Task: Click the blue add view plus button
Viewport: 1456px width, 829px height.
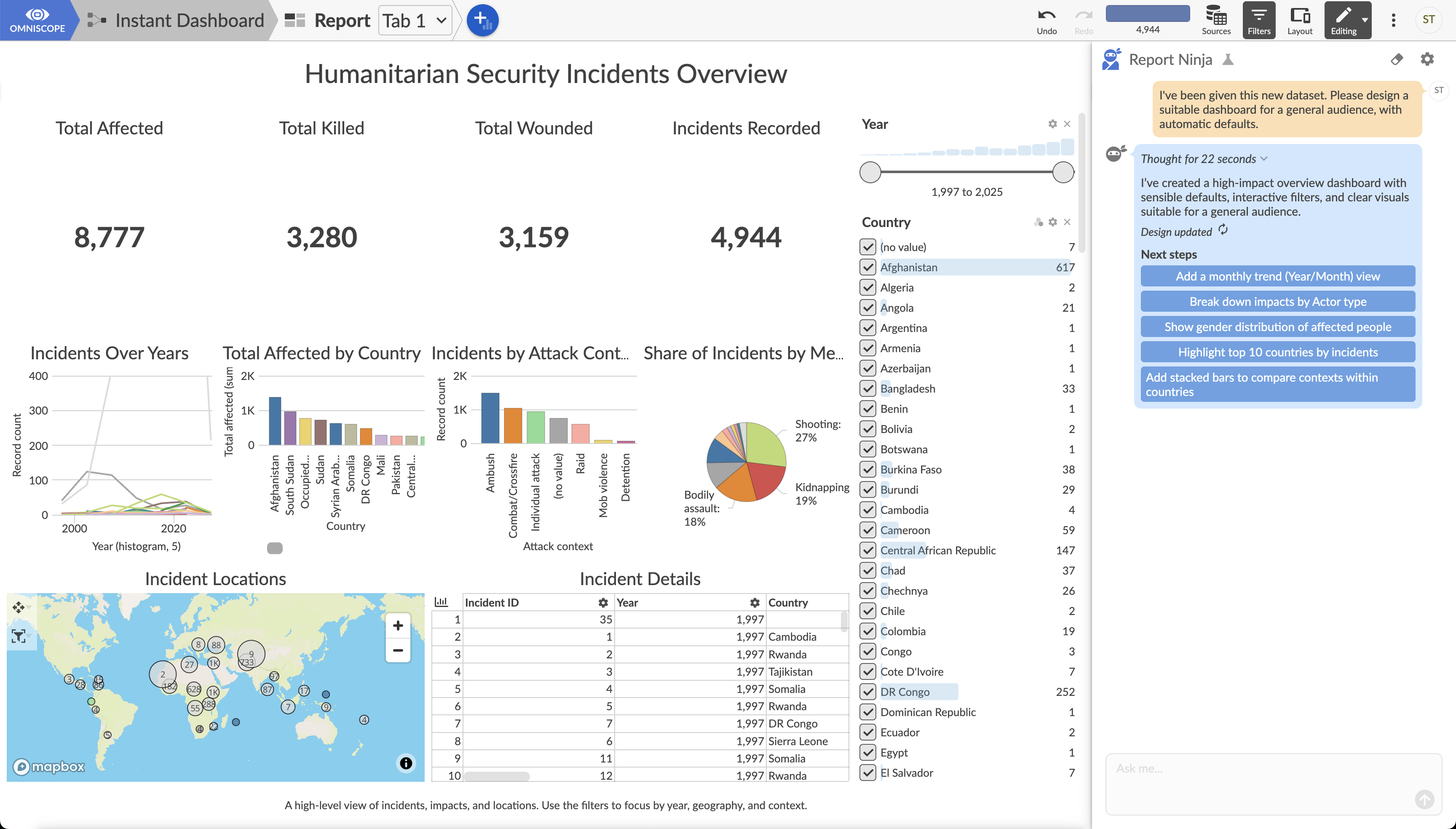Action: click(x=482, y=21)
